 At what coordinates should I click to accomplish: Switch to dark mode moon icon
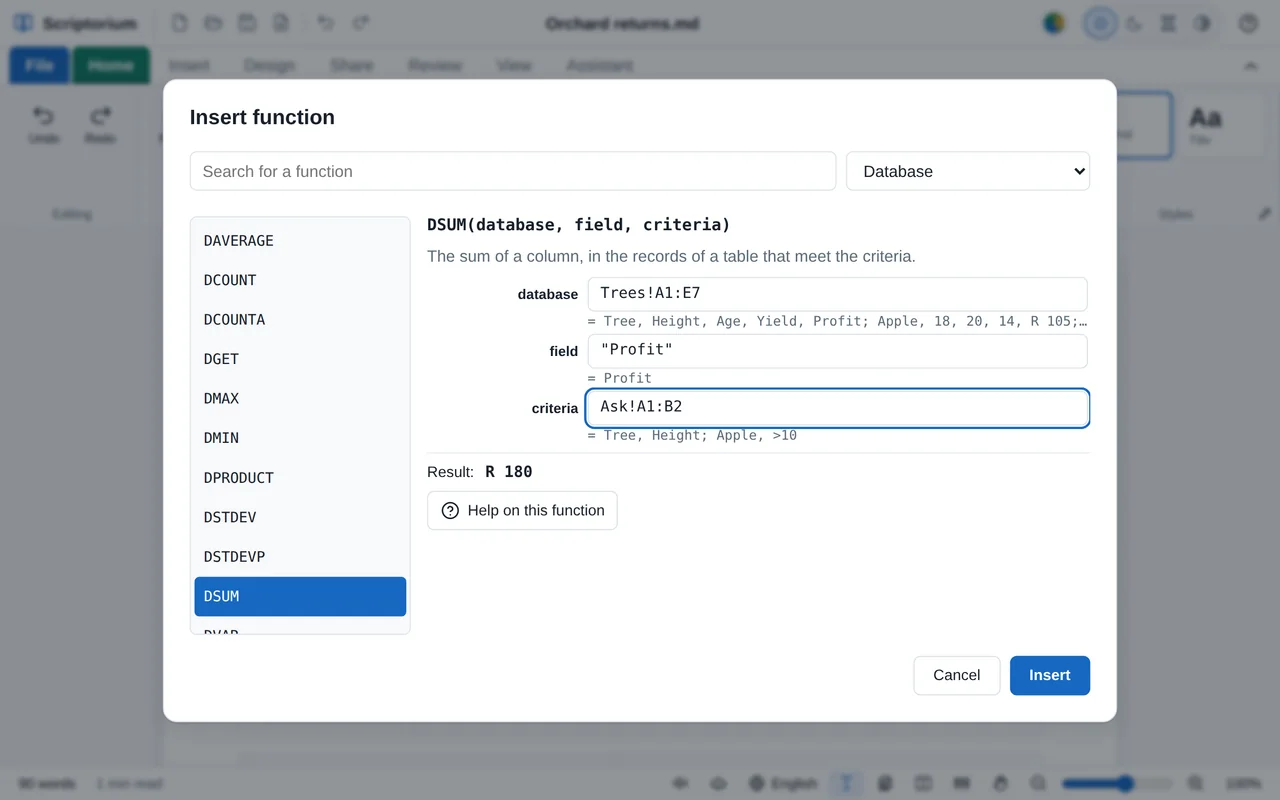click(x=1134, y=23)
